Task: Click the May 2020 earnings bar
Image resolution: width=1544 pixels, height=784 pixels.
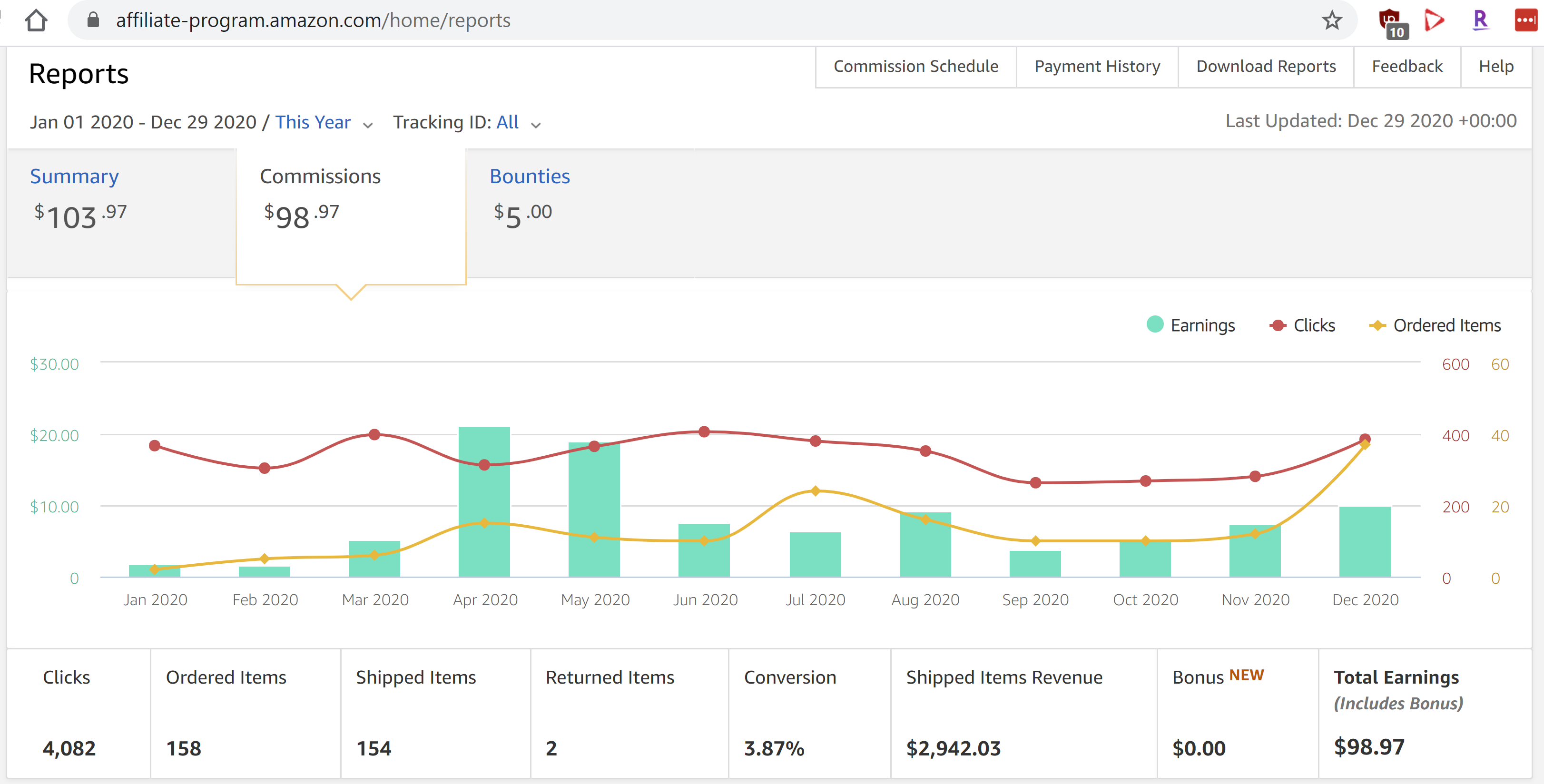Action: pos(594,510)
